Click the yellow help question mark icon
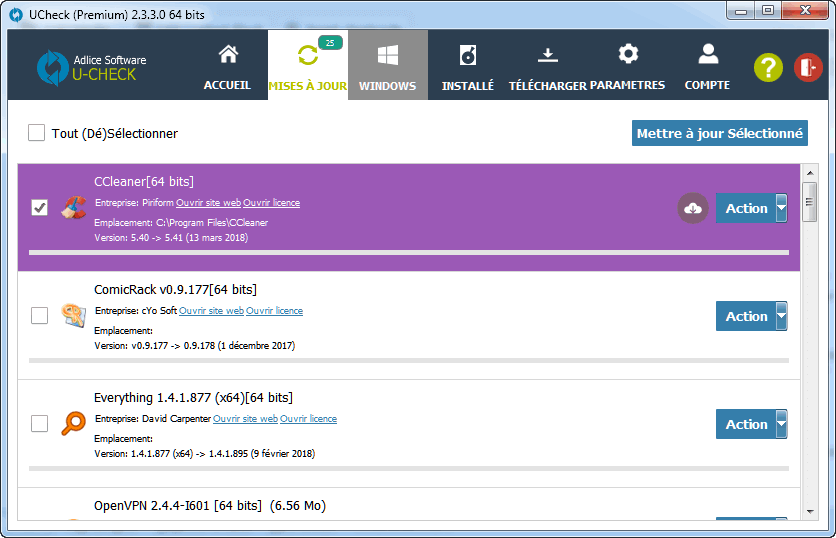836x538 pixels. click(x=767, y=67)
